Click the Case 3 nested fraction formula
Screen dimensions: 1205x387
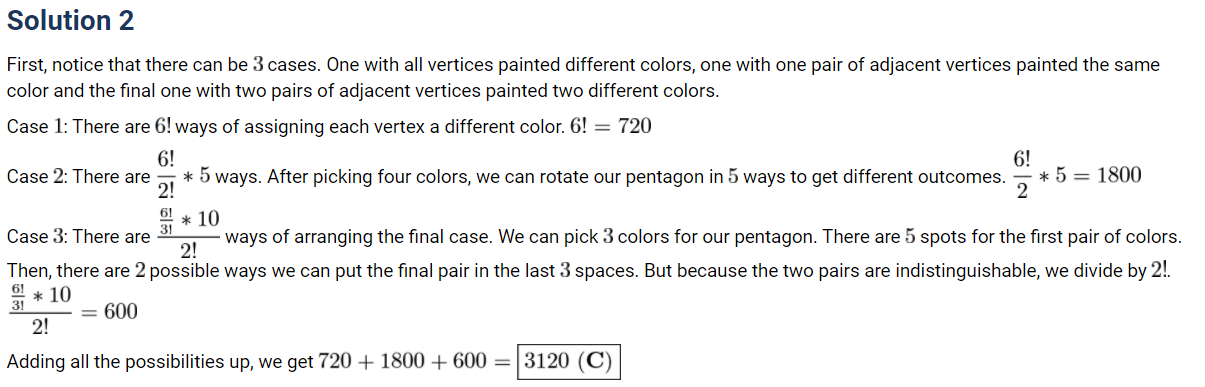(x=187, y=234)
